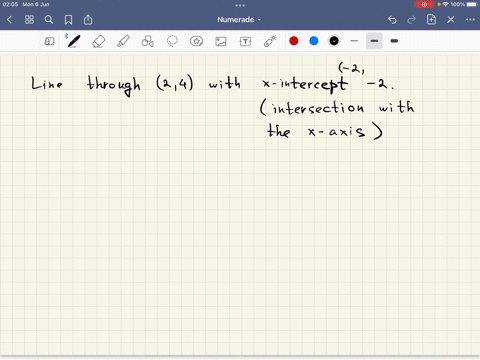Expand the Numerade notebook title dropdown
Screen dimensions: 480x360
[x=239, y=20]
